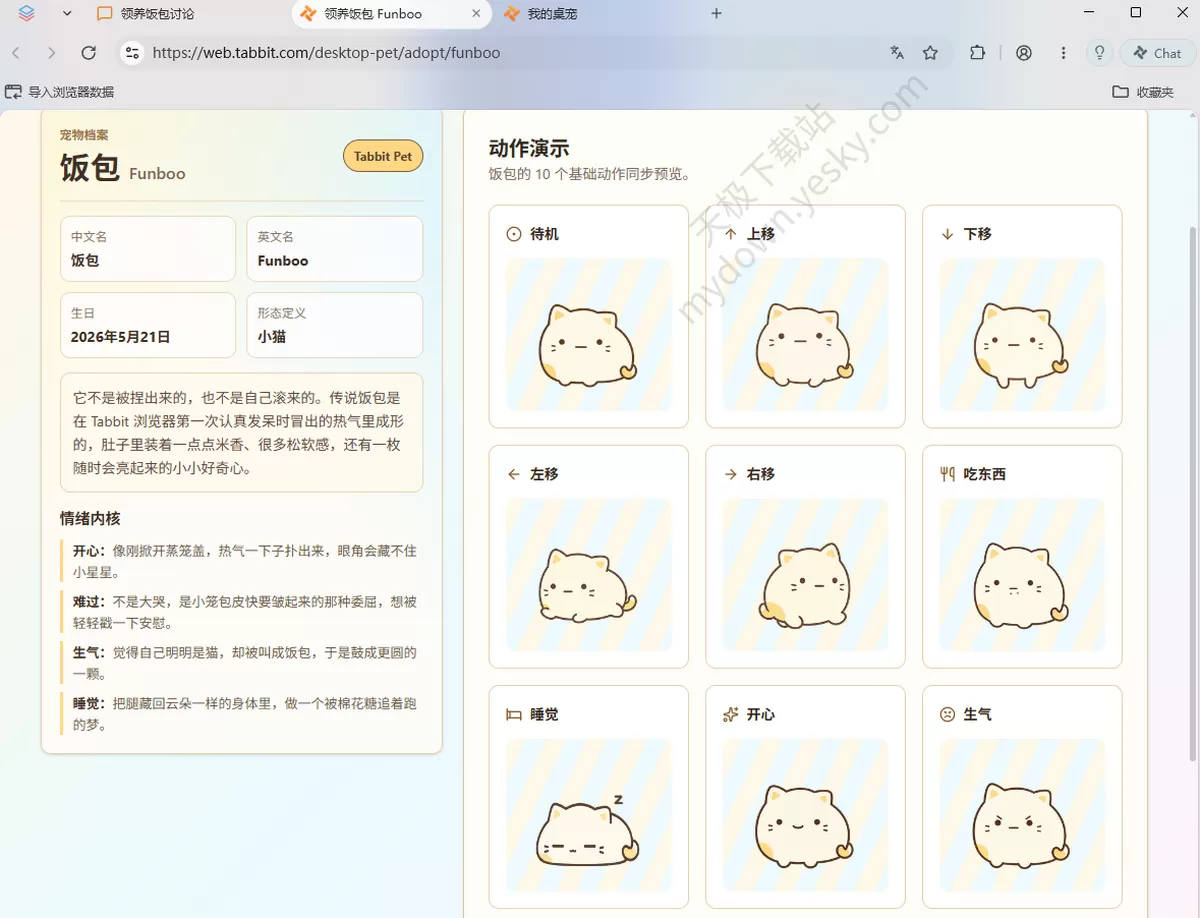
Task: Click the 生日 2026年5月21日 card
Action: coord(148,325)
